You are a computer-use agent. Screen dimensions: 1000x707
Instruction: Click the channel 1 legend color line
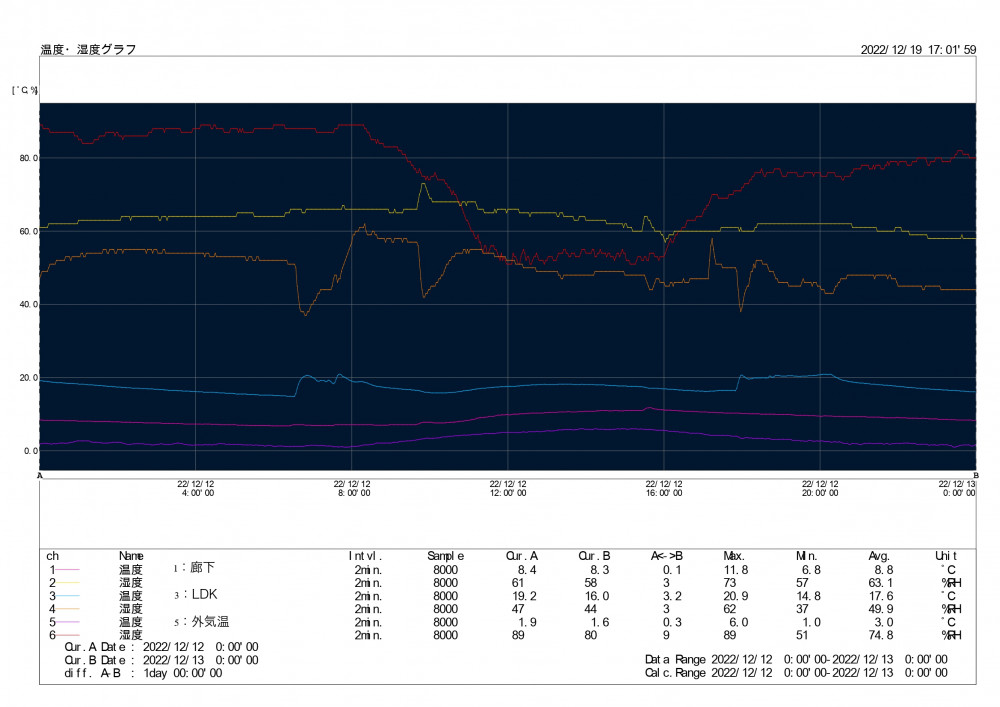(x=67, y=569)
